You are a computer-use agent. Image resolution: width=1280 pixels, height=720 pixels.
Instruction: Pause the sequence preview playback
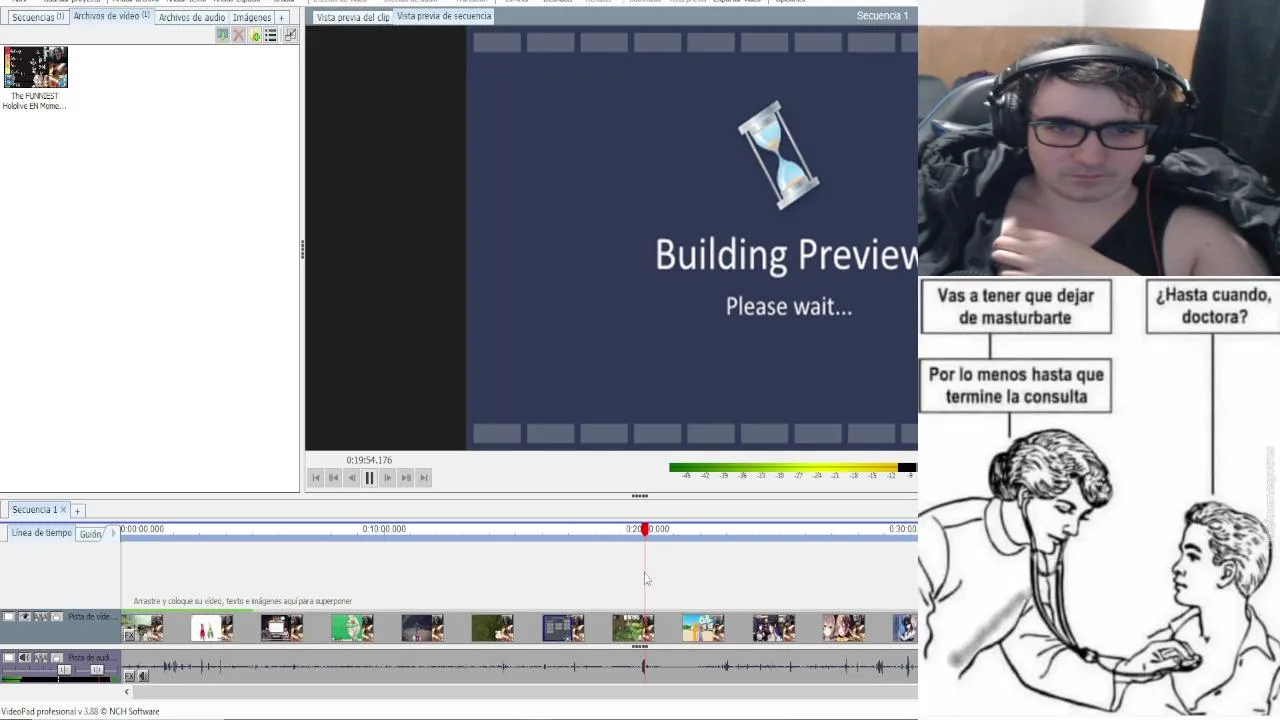click(x=369, y=478)
